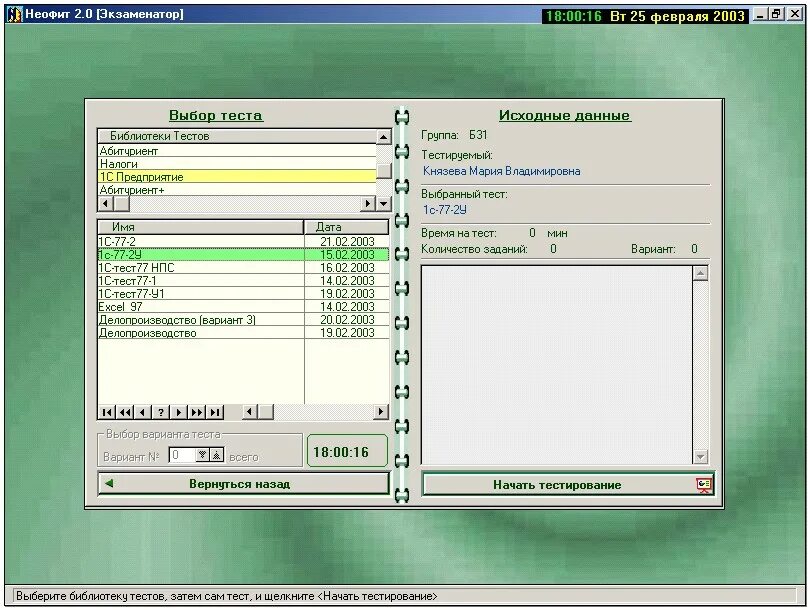Click Вариант № input field
This screenshot has height=610, width=810.
click(x=182, y=455)
